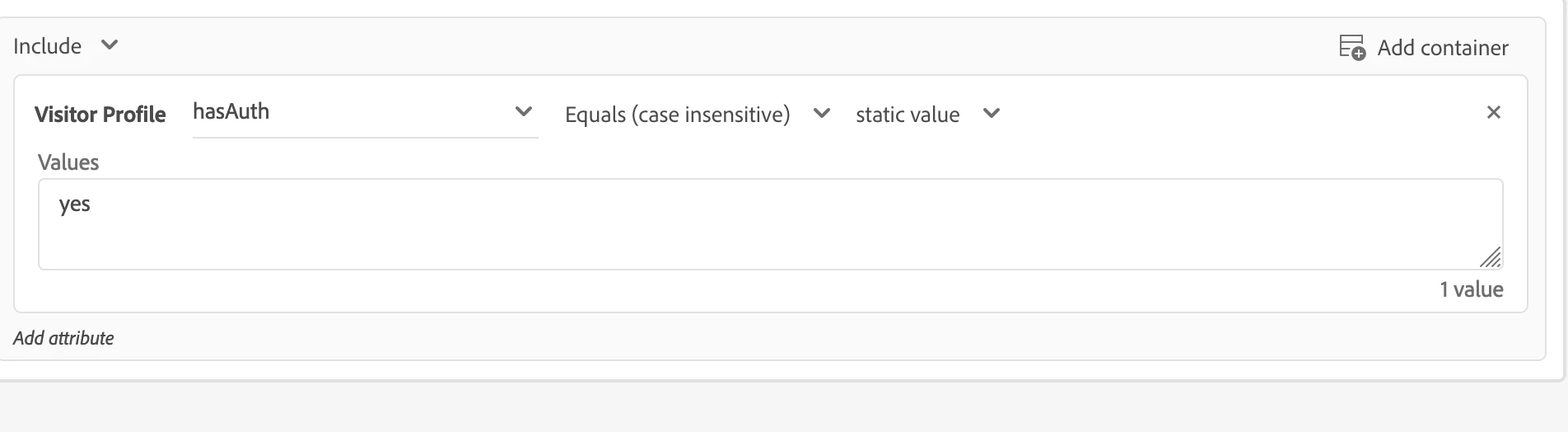Click chevron next to Equals (case insensitive)
Viewport: 1568px width, 432px height.
click(821, 113)
